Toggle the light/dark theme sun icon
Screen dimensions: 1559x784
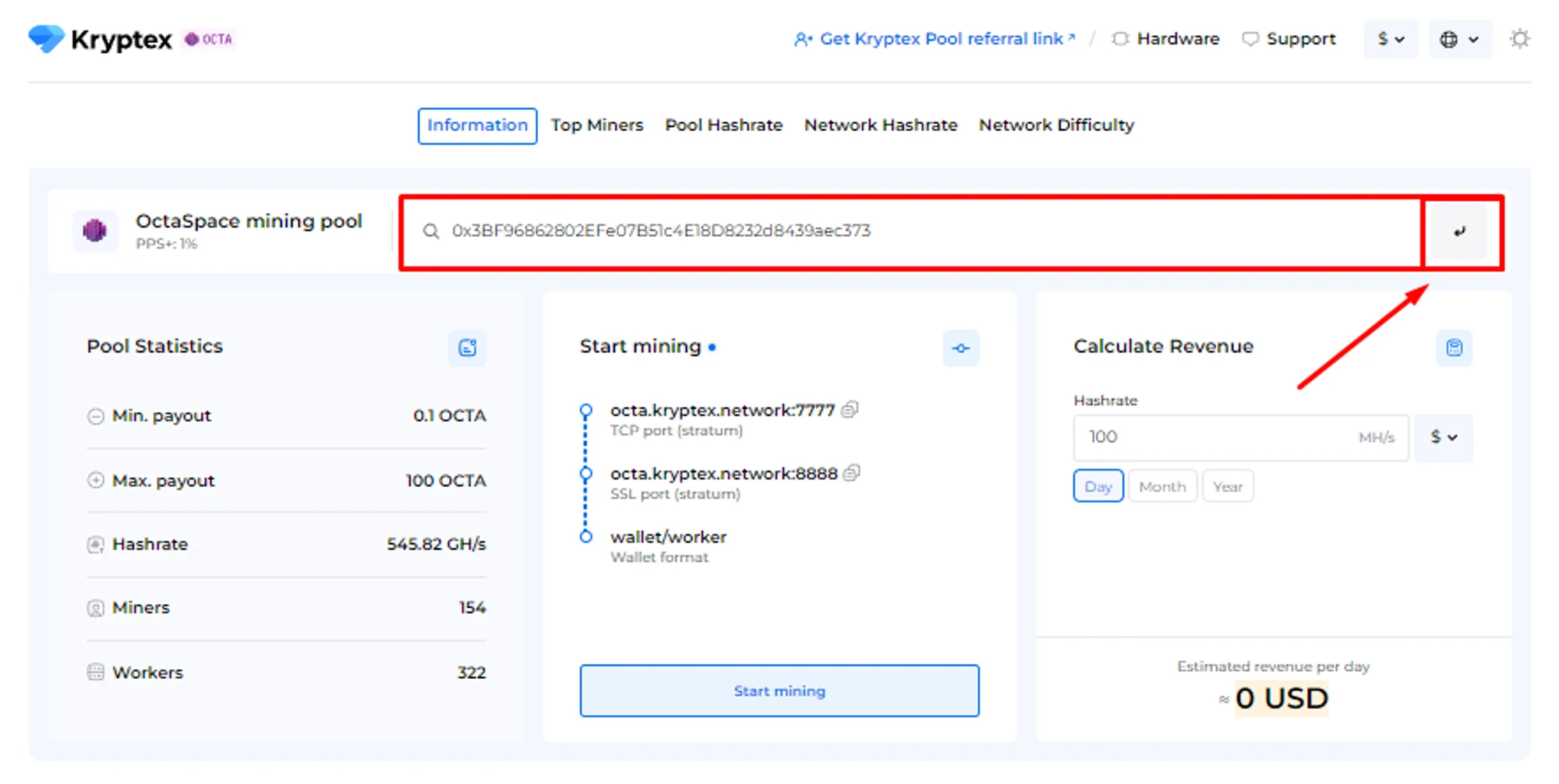click(1519, 39)
